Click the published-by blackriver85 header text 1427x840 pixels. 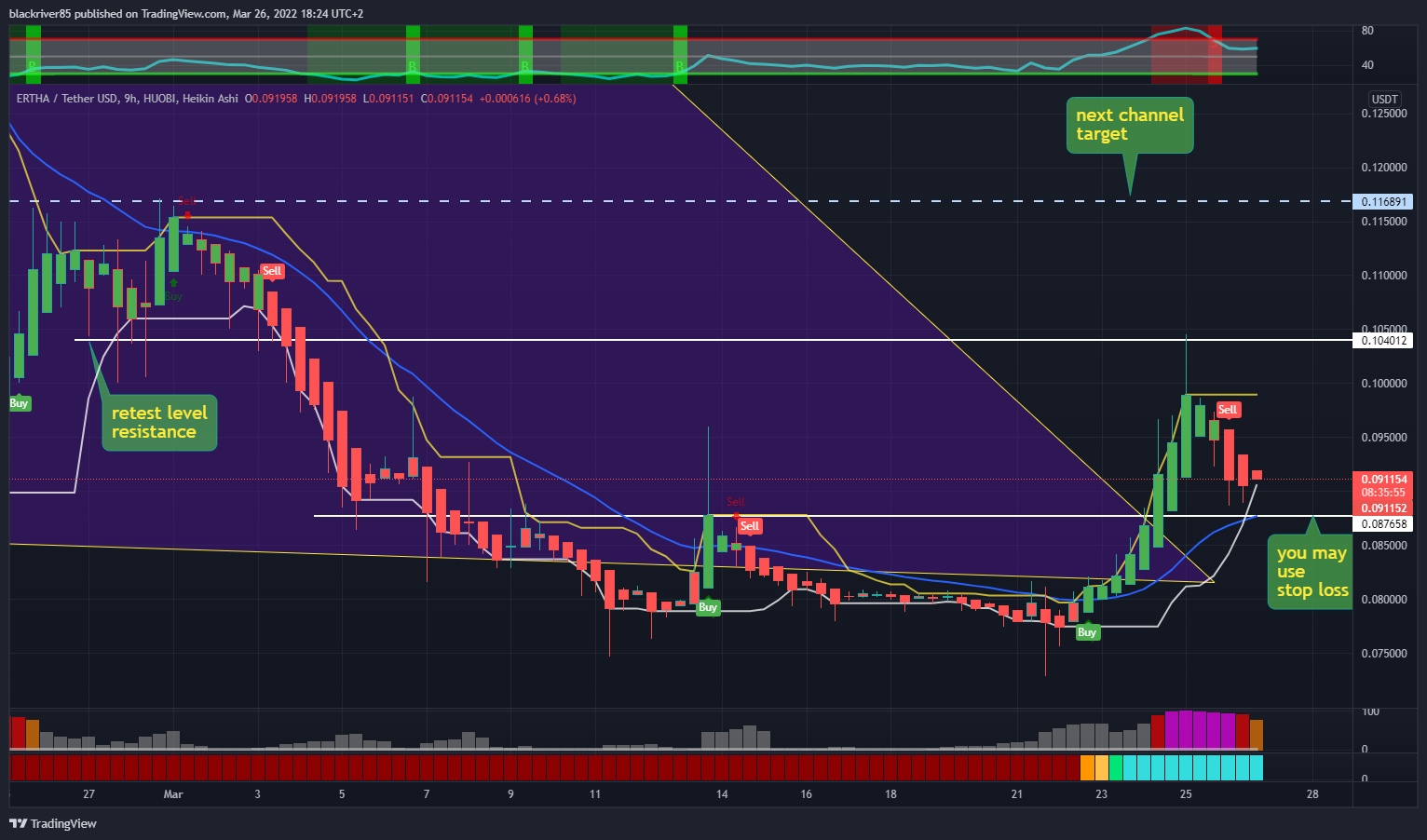186,14
